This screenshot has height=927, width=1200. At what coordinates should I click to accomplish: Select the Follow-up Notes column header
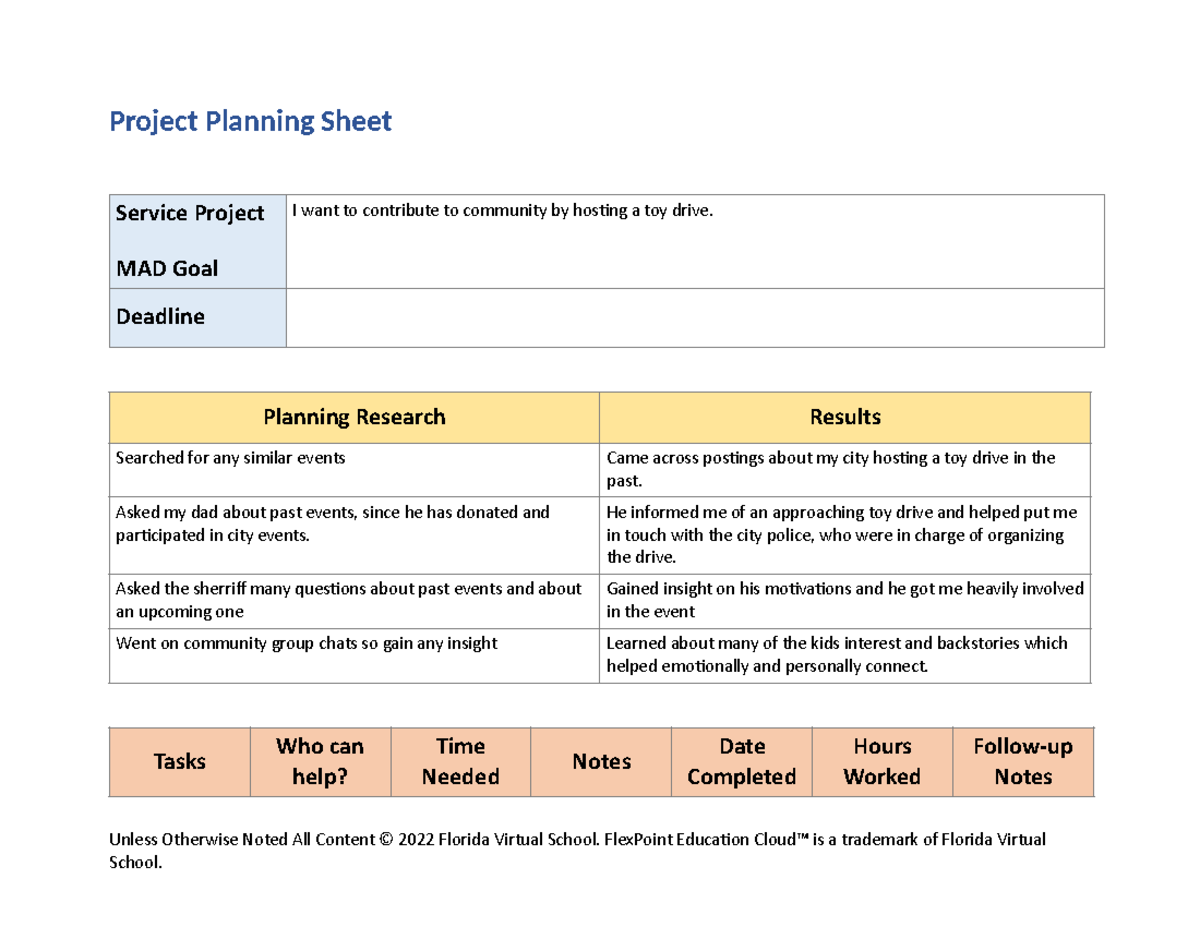click(1024, 762)
